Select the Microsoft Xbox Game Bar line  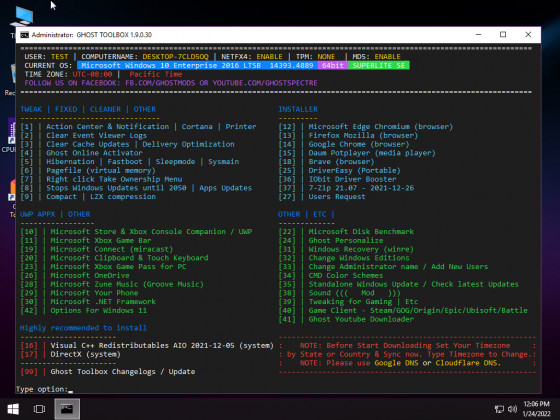pos(86,241)
